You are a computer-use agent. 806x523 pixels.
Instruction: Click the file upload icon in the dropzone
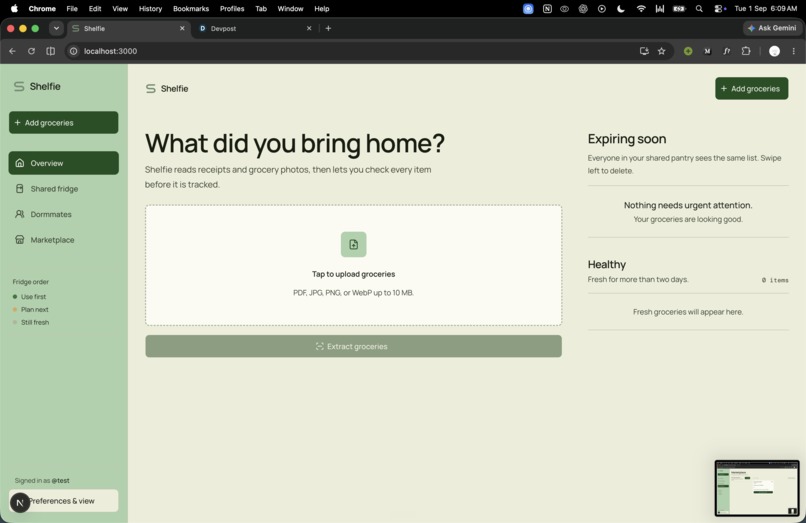pyautogui.click(x=354, y=244)
